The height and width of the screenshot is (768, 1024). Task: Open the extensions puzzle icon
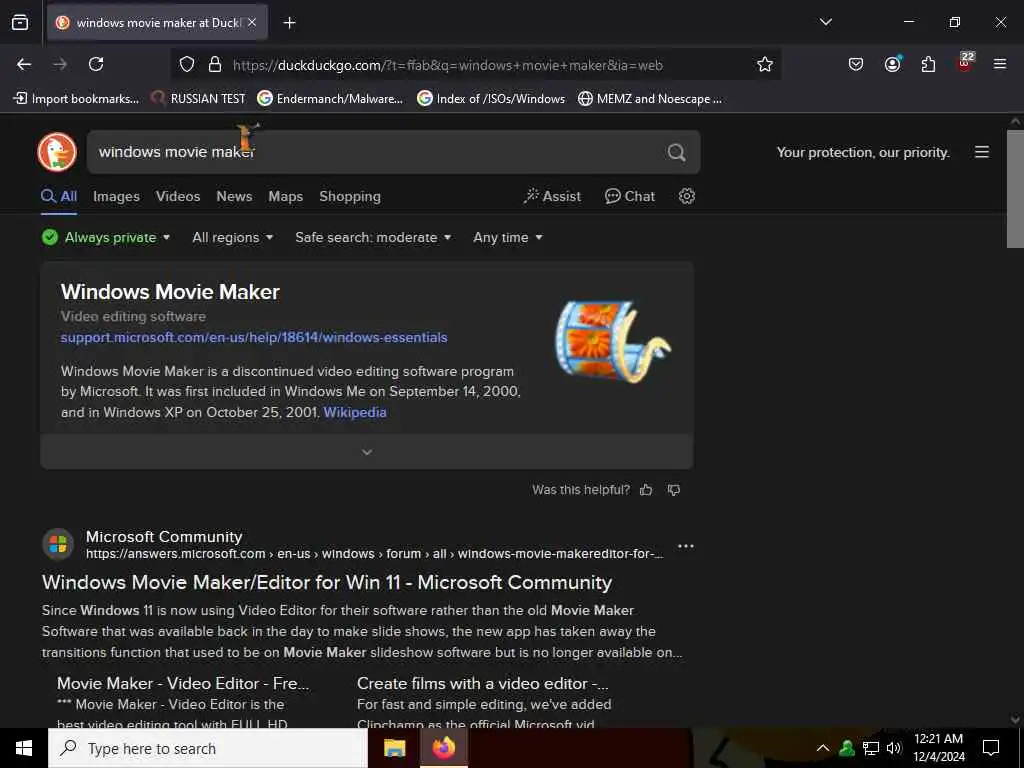point(928,64)
